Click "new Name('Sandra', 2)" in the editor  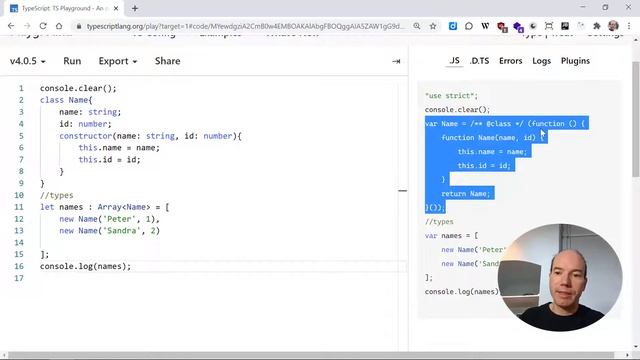109,231
